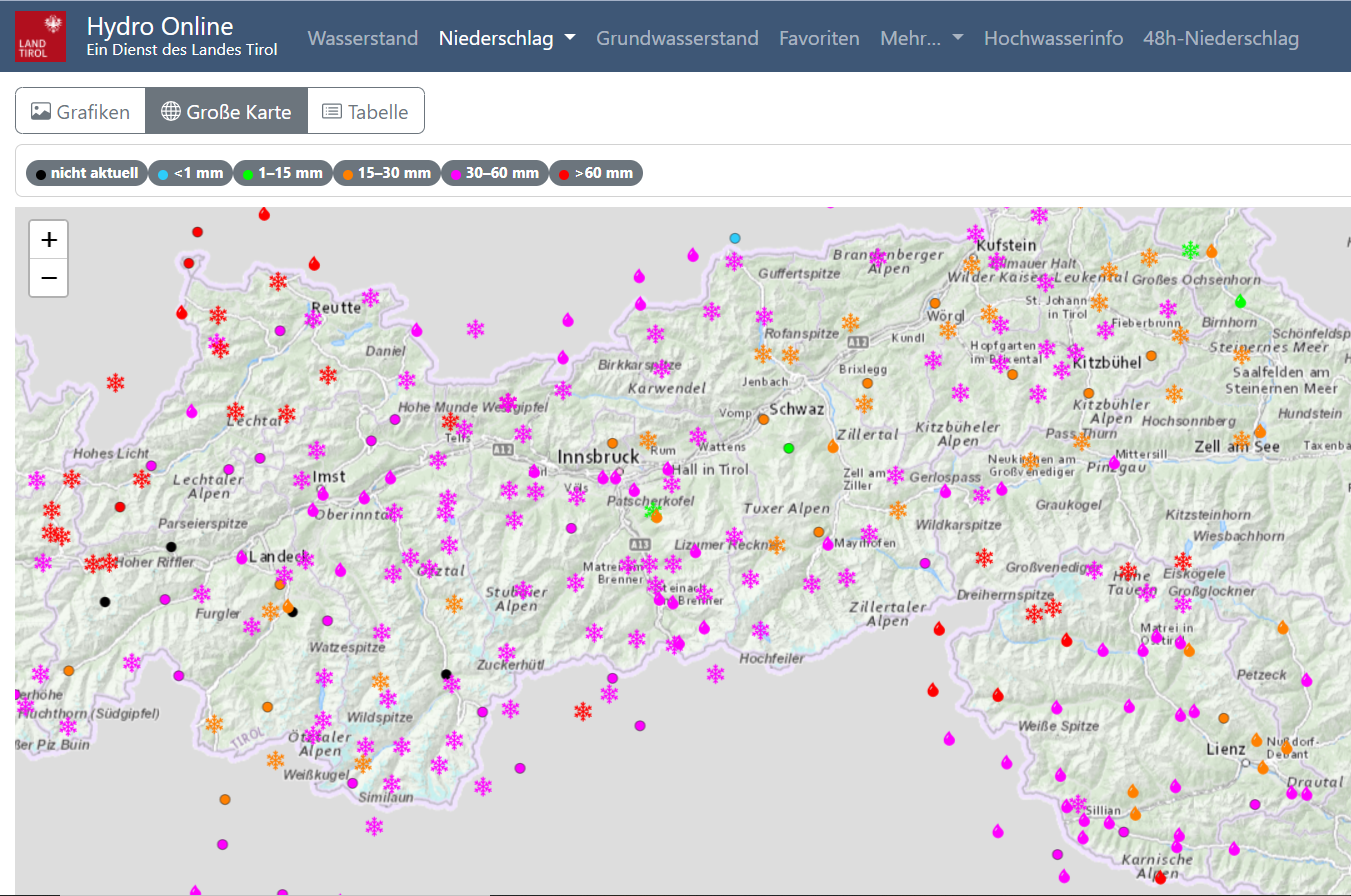Select green snowflake near Großes Ochsenhorn
This screenshot has width=1351, height=896.
pyautogui.click(x=1190, y=249)
